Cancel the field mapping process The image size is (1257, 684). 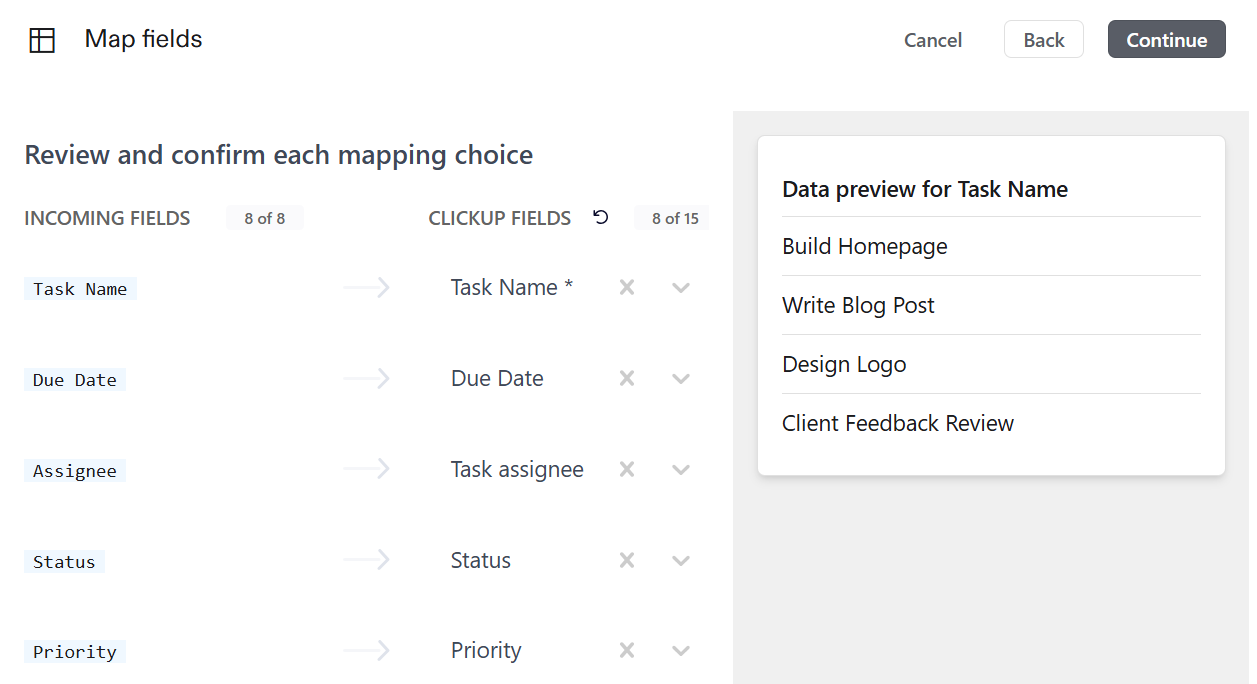932,40
